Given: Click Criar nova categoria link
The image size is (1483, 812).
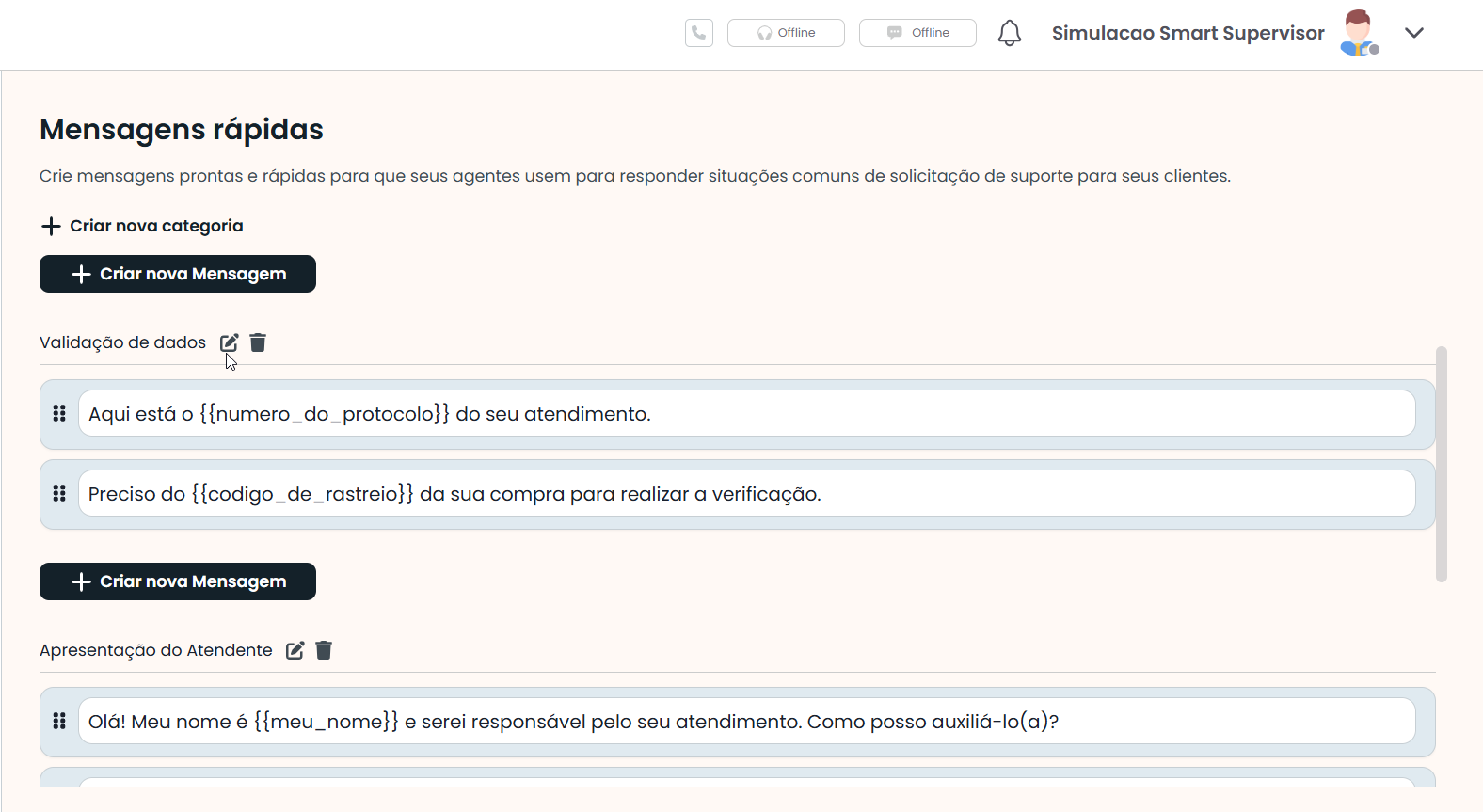Looking at the screenshot, I should [x=142, y=226].
